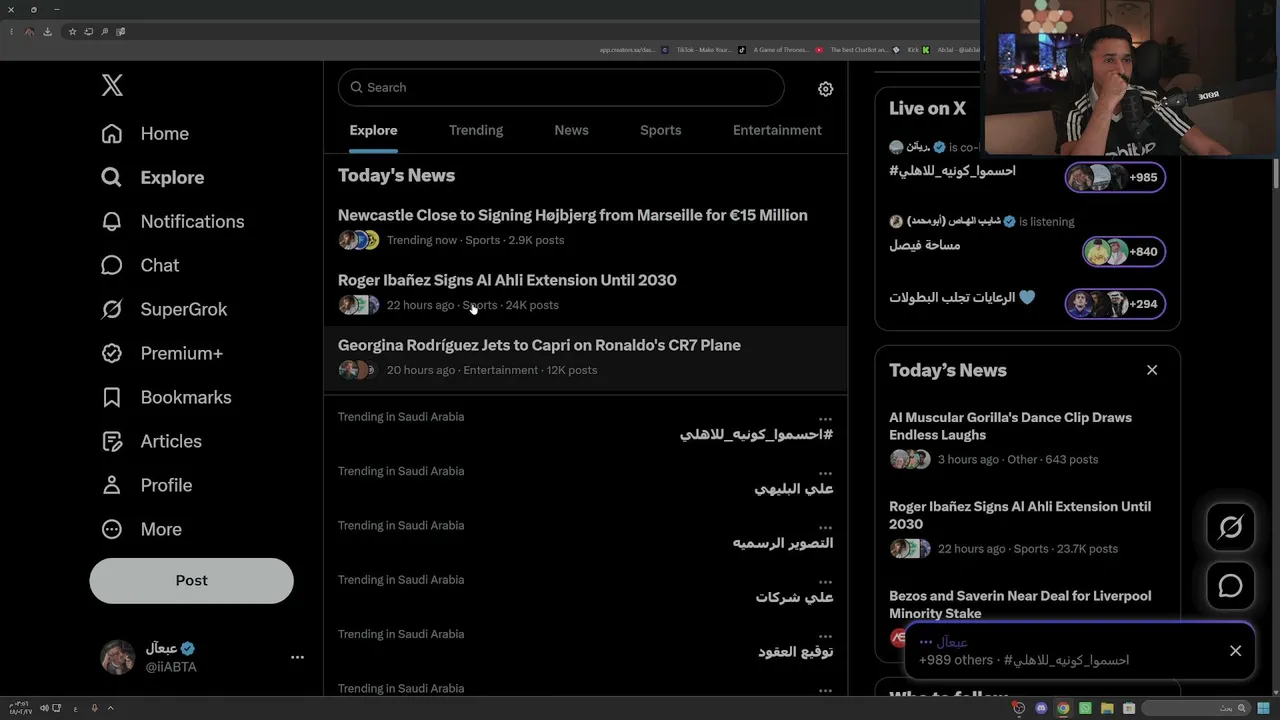Screen dimensions: 1280x720
Task: Open the browser three-dot menu
Action: [11, 32]
